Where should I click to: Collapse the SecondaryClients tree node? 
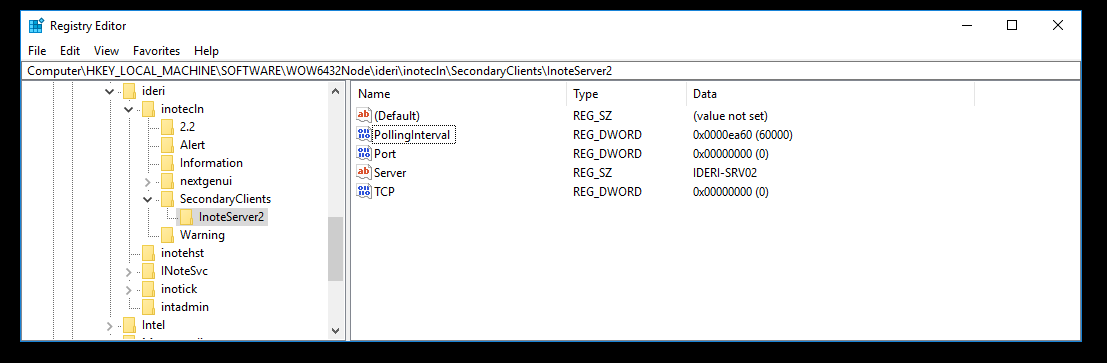tap(147, 200)
